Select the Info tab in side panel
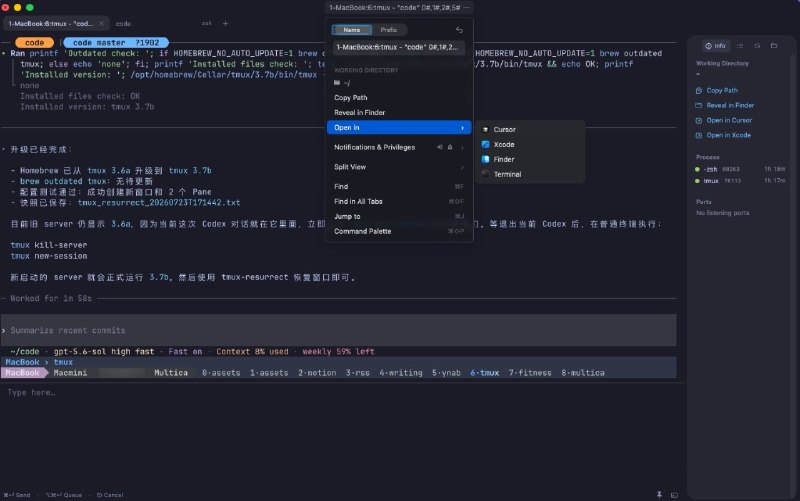The image size is (800, 501). click(x=715, y=46)
